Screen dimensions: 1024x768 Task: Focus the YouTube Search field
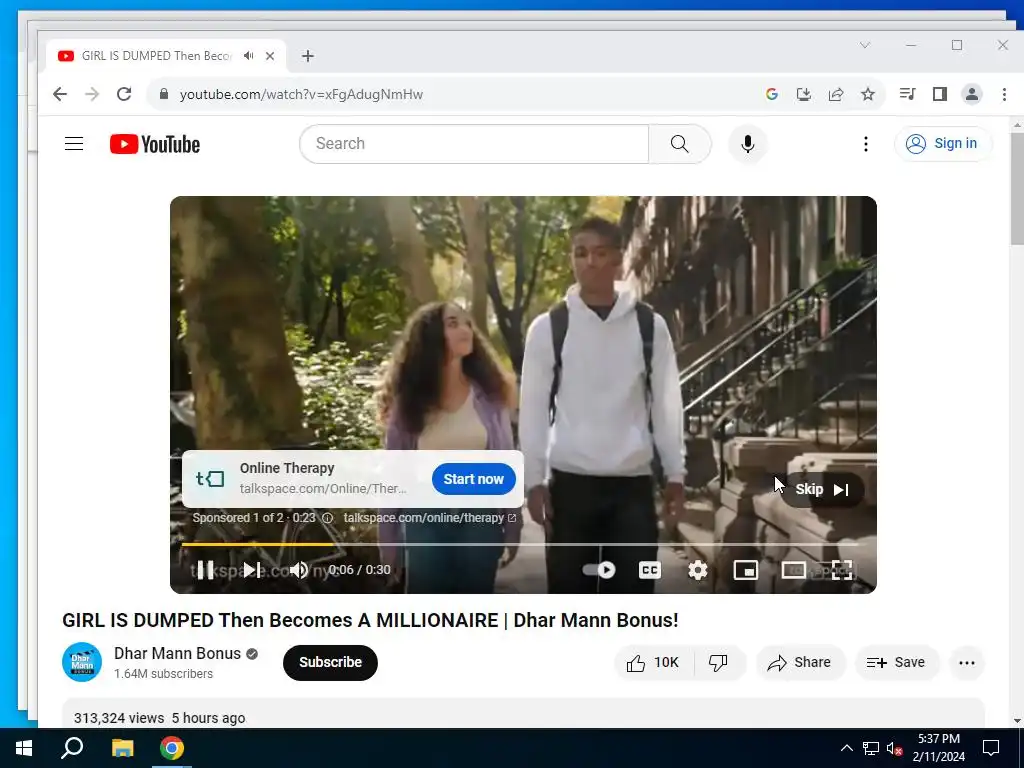[474, 144]
